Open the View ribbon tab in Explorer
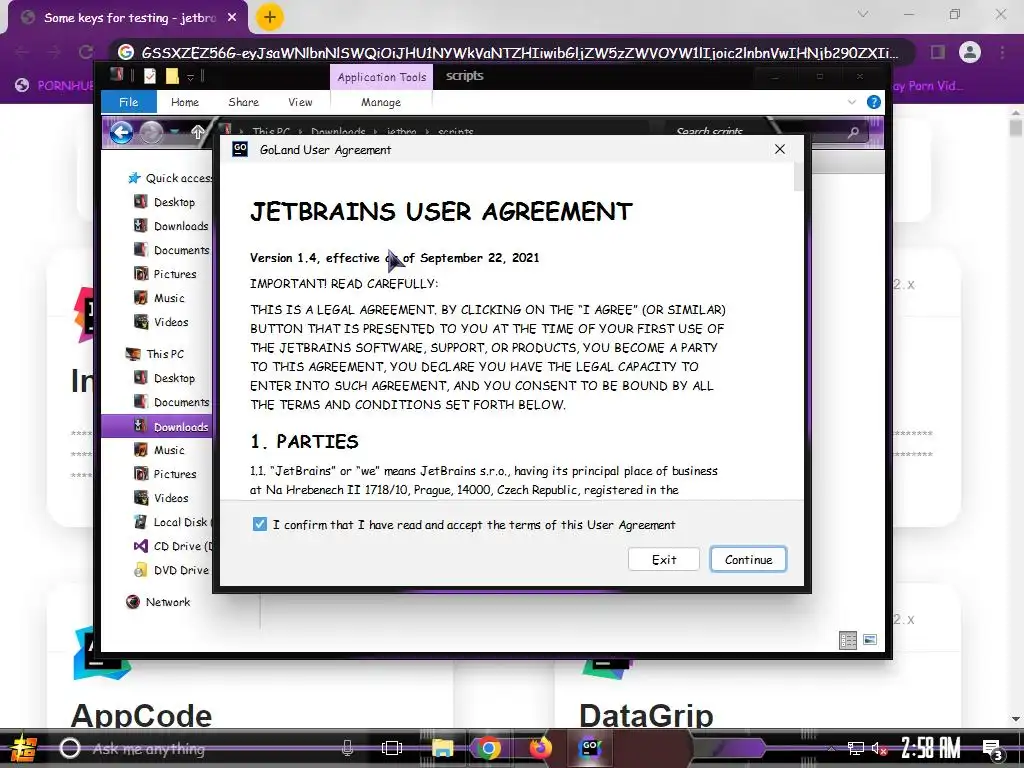The width and height of the screenshot is (1024, 768). tap(300, 102)
